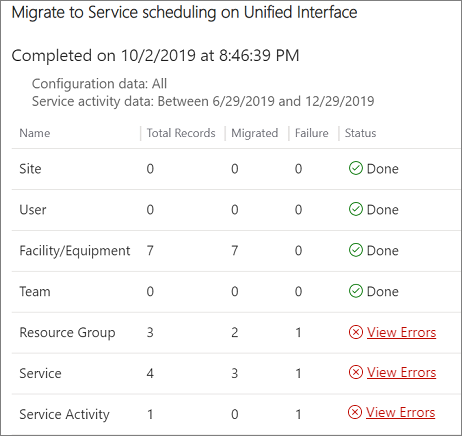Click the Total Records column header
Image resolution: width=462 pixels, height=436 pixels.
(x=181, y=133)
